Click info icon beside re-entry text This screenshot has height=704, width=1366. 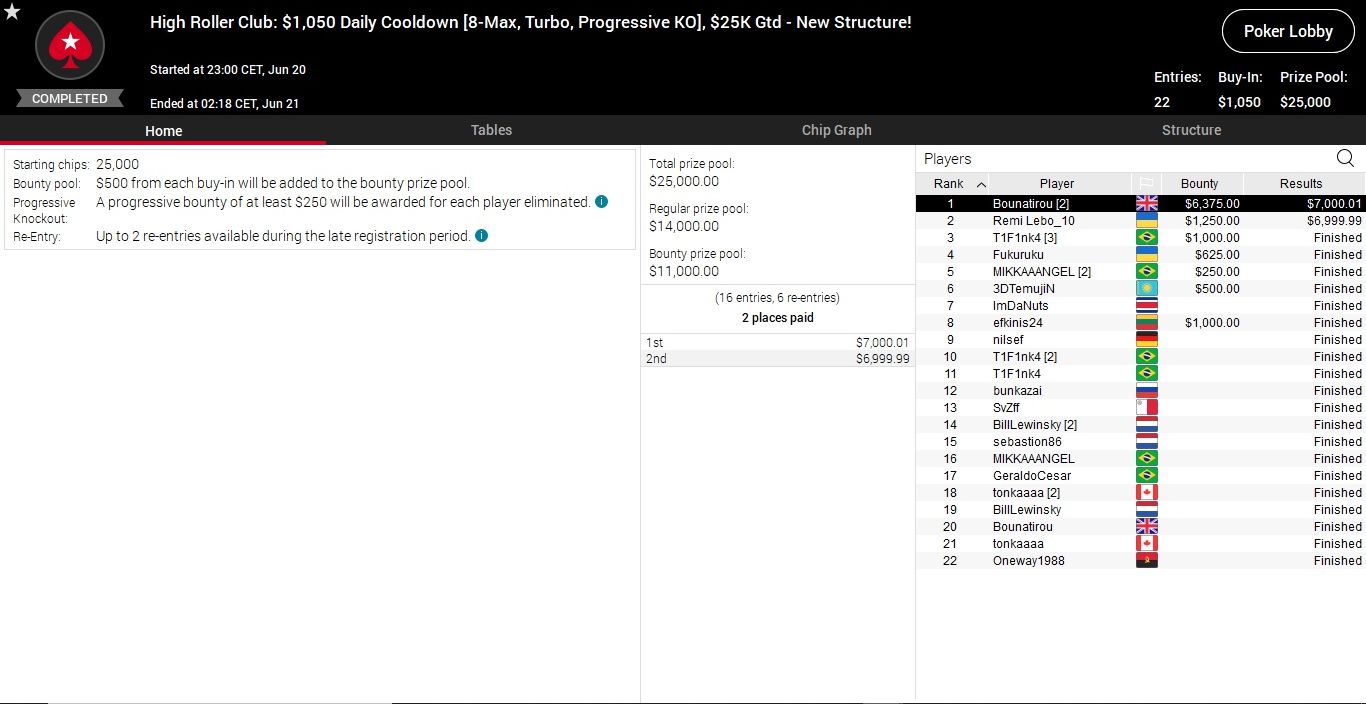(481, 236)
